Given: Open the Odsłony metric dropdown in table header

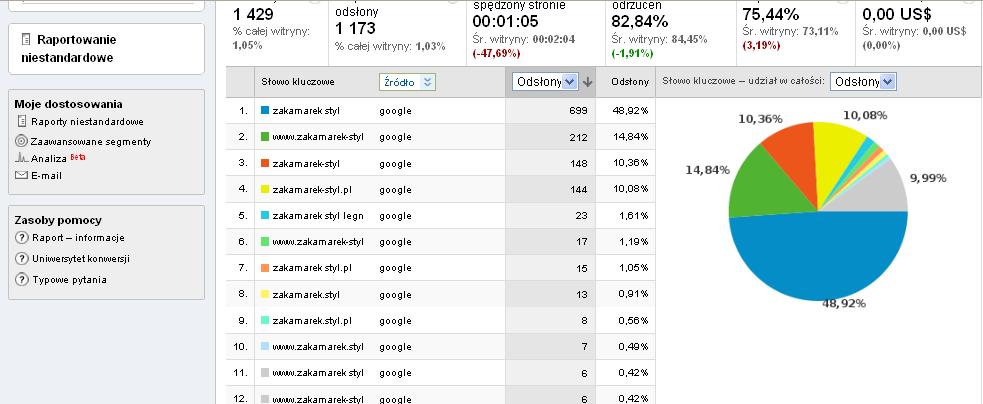Looking at the screenshot, I should click(544, 82).
